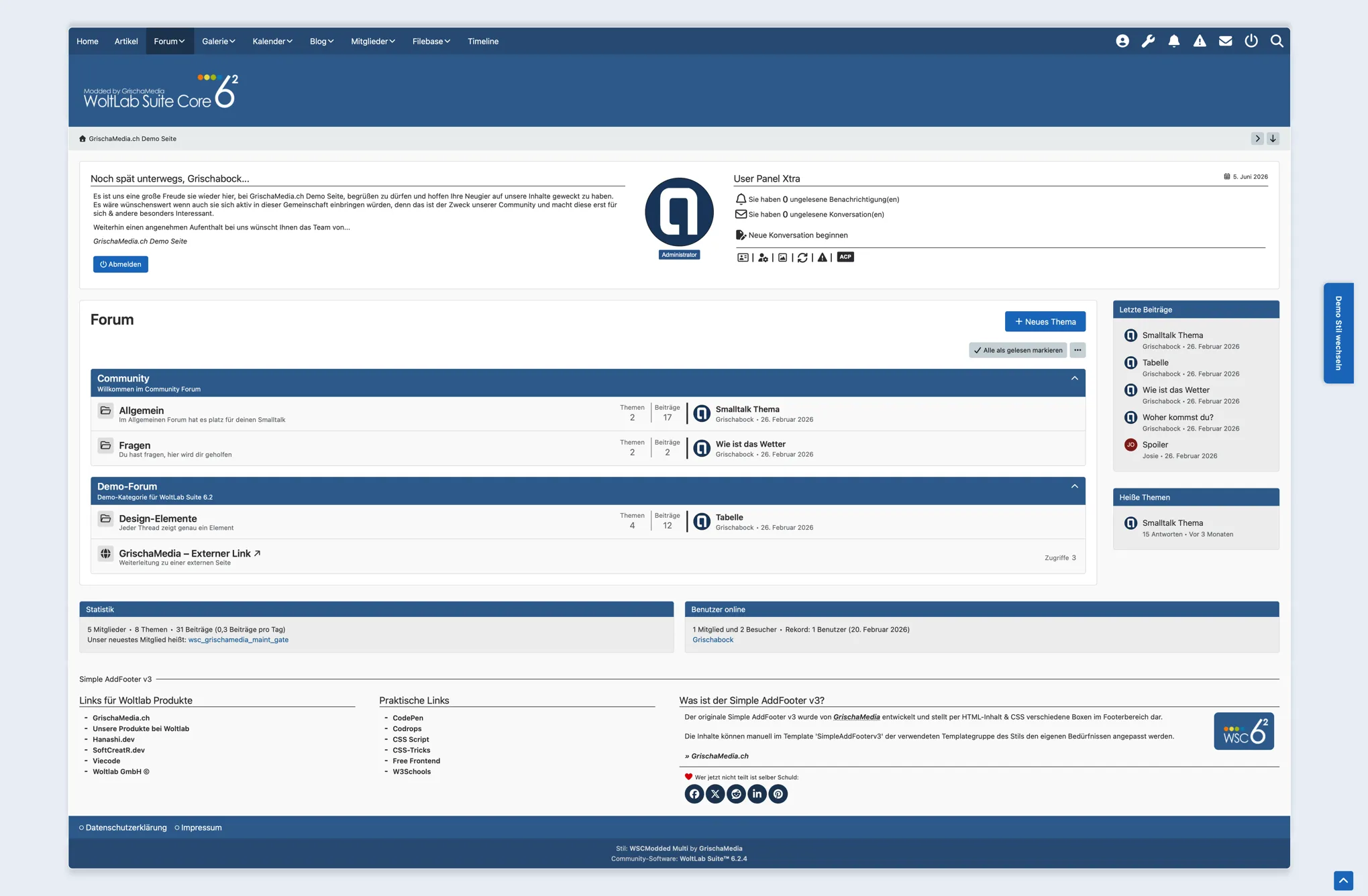Open Smalltalk Thema under Heiße Themen
Image resolution: width=1368 pixels, height=896 pixels.
[x=1173, y=523]
